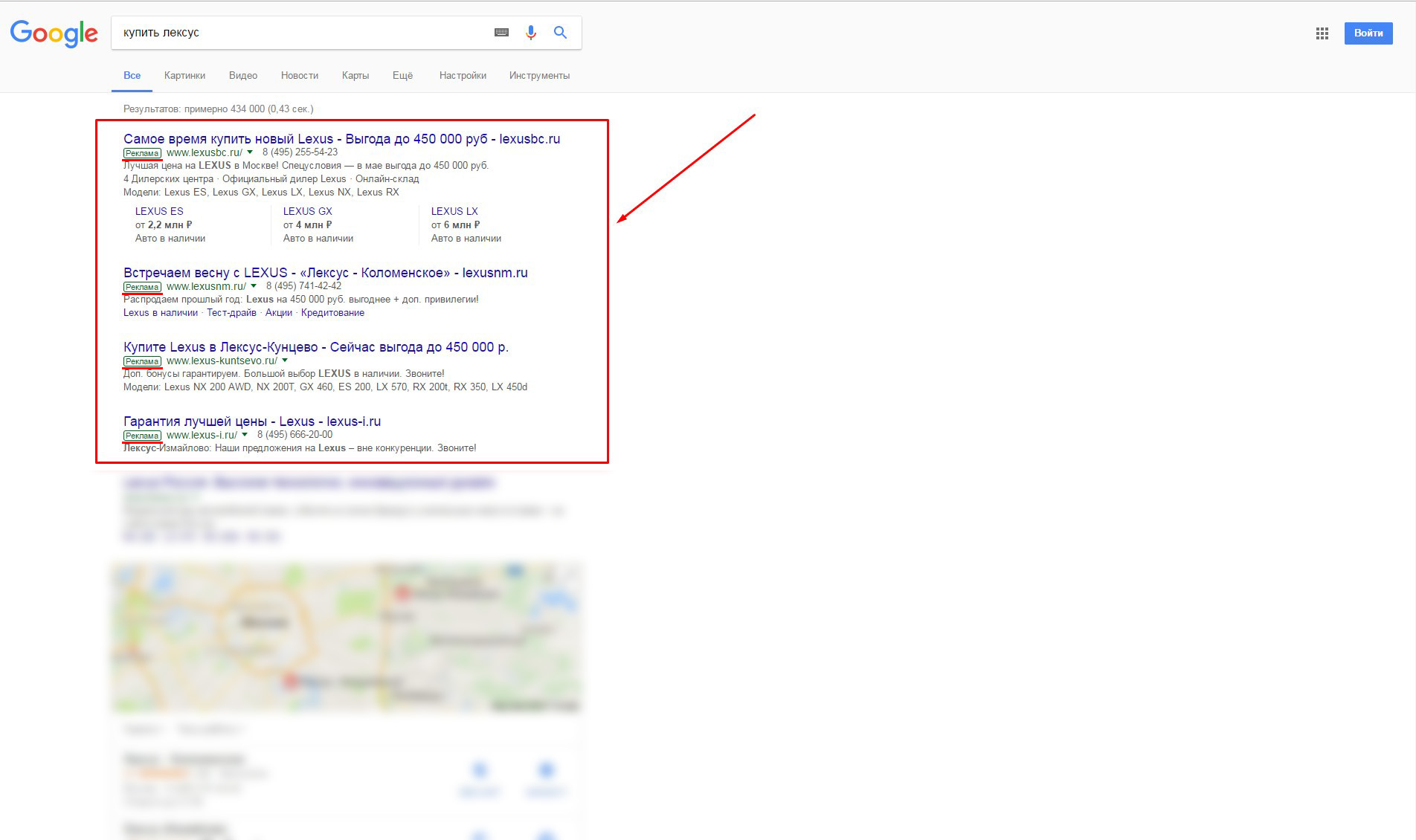Click the Реклама badge of lexusbc.ru ad

(142, 153)
